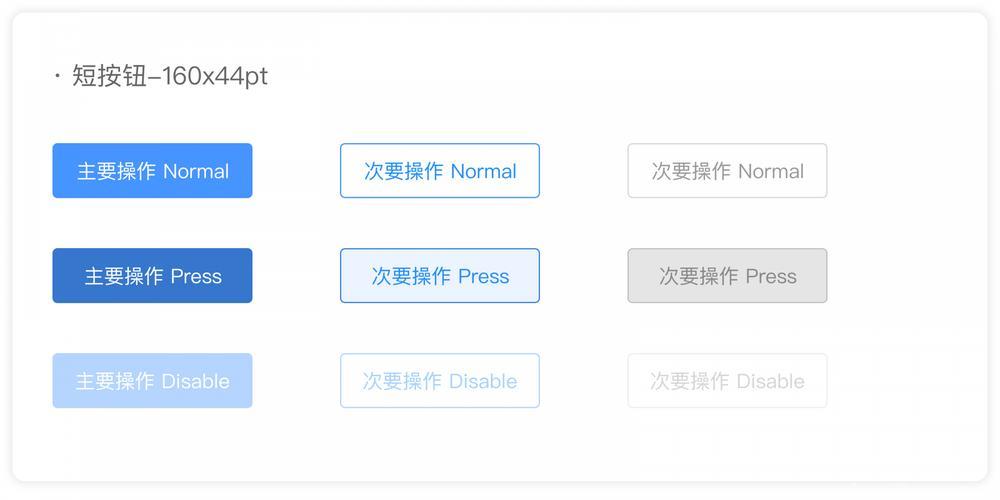This screenshot has height=500, width=1000.
Task: Click the faint gray 次要操作 Disable button
Action: (728, 381)
